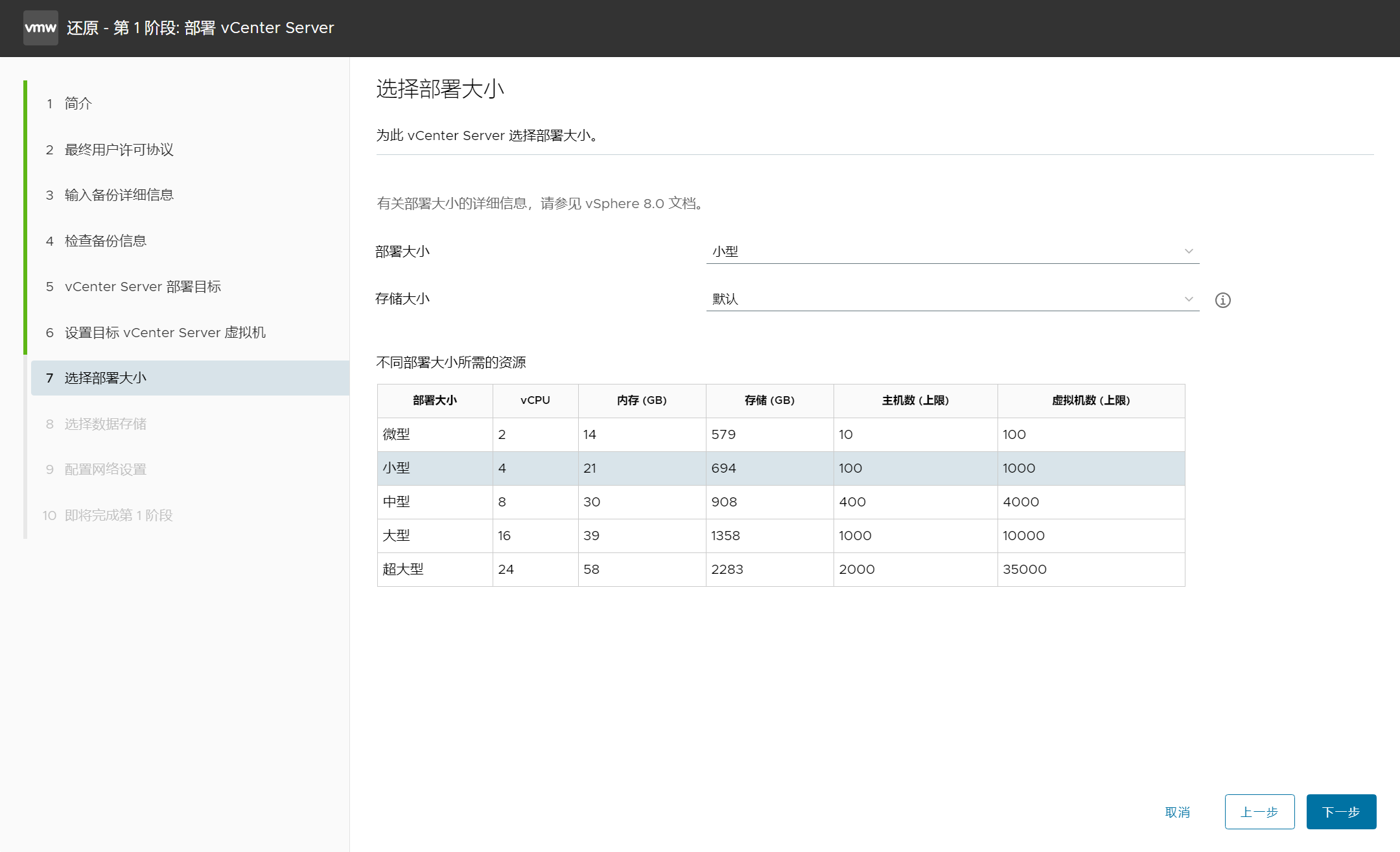Select the 微型 row in table
This screenshot has height=852, width=1400.
pyautogui.click(x=780, y=434)
